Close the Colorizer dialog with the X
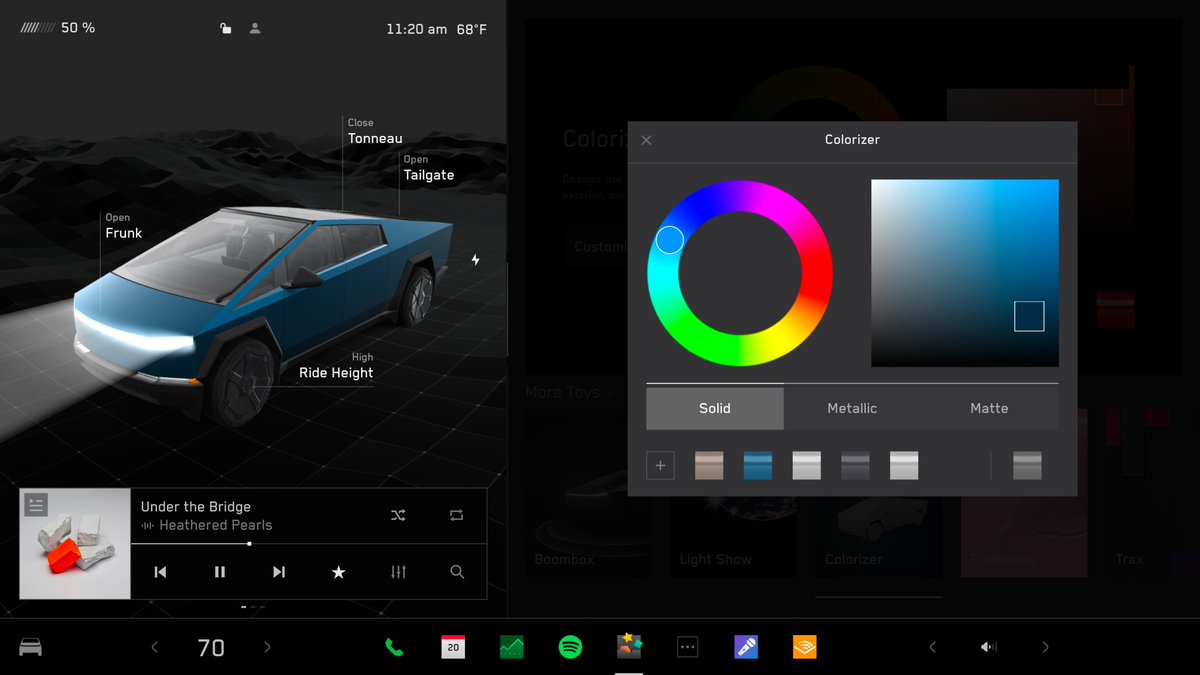Screen dimensions: 1200x675 (646, 140)
